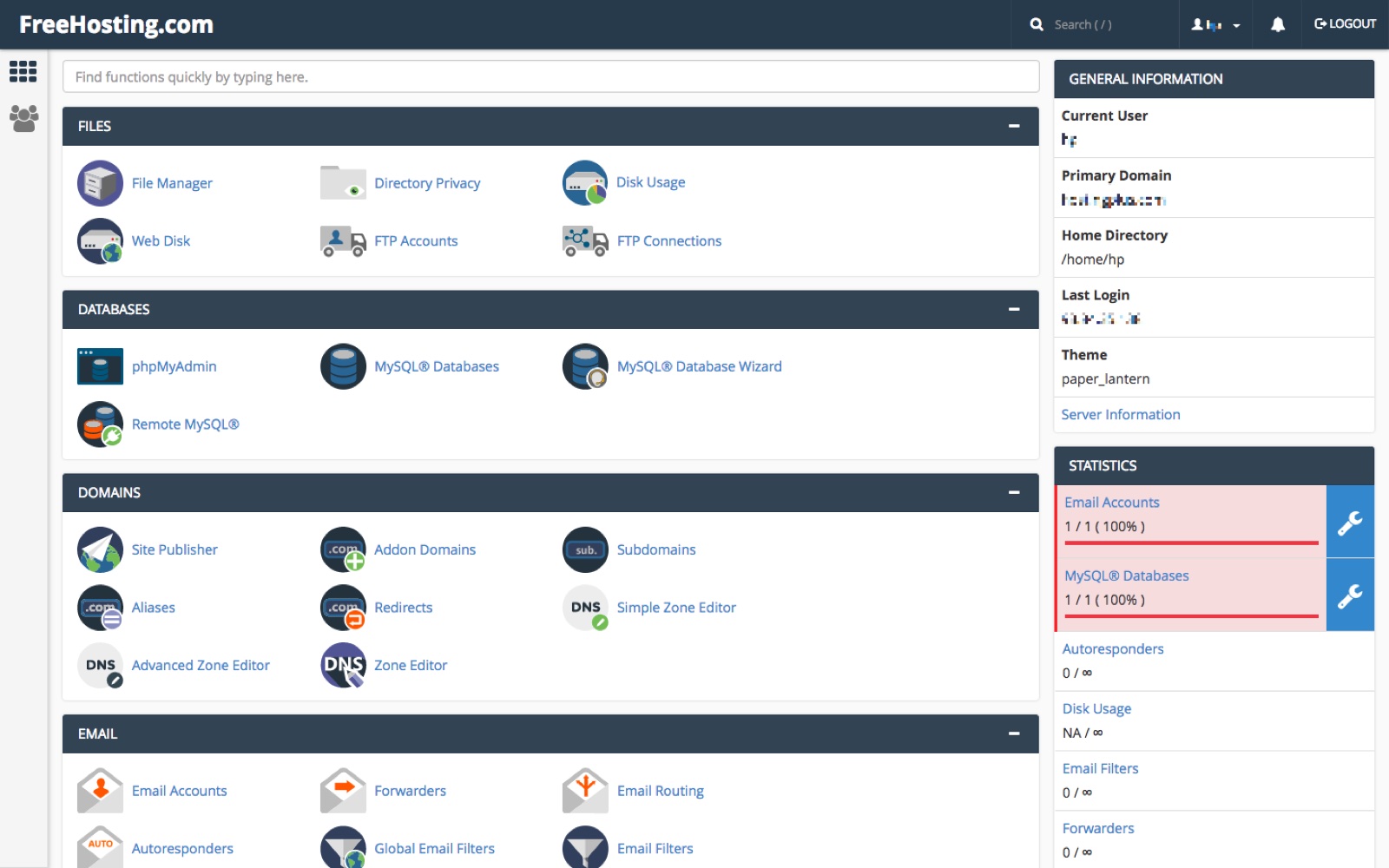This screenshot has height=868, width=1389.
Task: Open the MySQL Database Wizard
Action: (699, 366)
